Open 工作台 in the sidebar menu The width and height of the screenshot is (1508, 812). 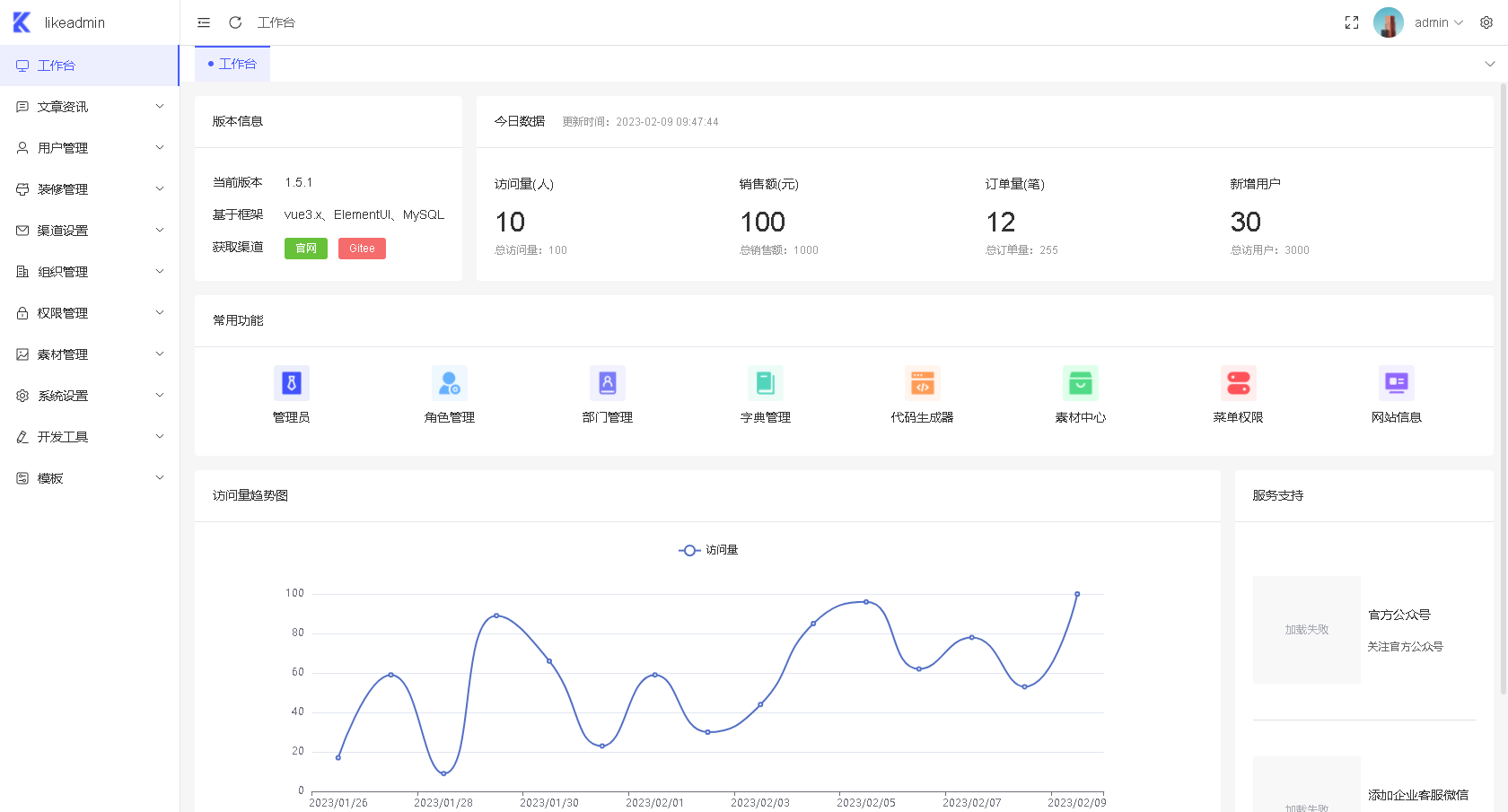click(90, 65)
